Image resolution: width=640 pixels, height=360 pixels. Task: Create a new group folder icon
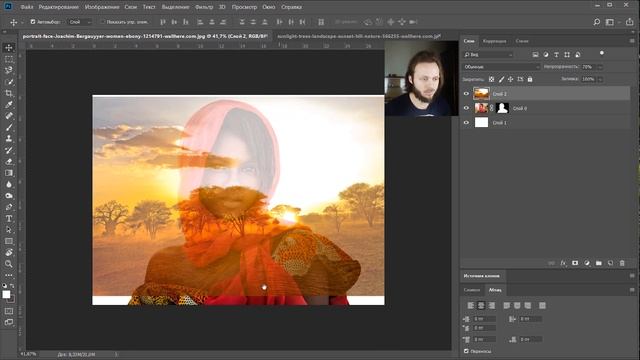click(x=599, y=263)
